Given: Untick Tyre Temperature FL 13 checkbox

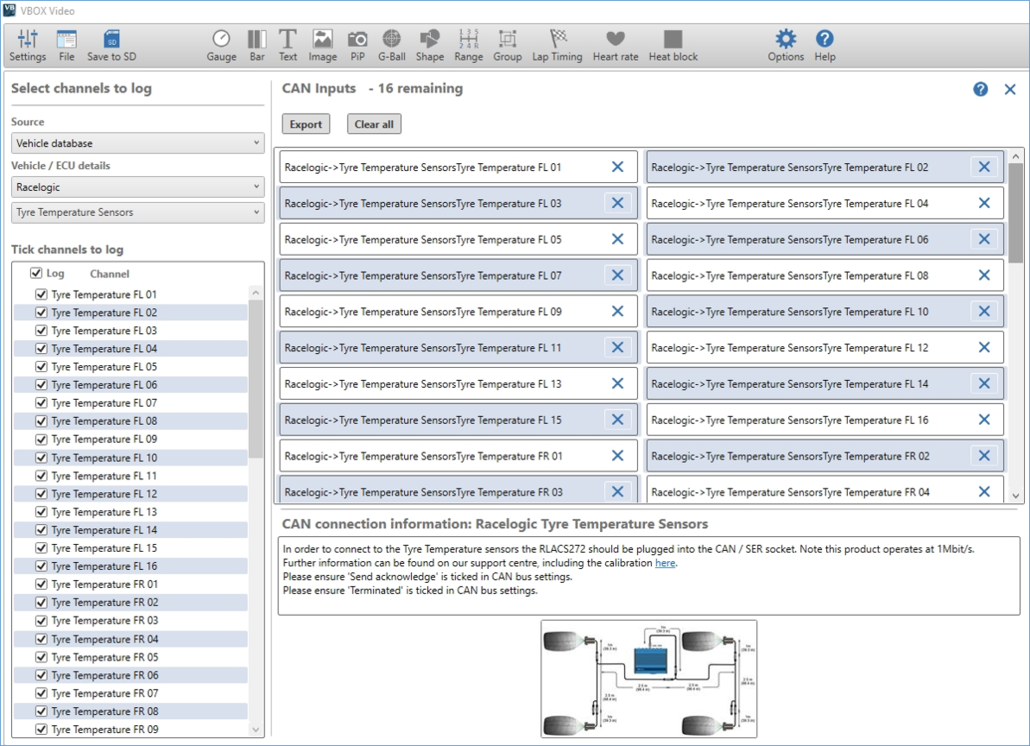Looking at the screenshot, I should tap(41, 512).
